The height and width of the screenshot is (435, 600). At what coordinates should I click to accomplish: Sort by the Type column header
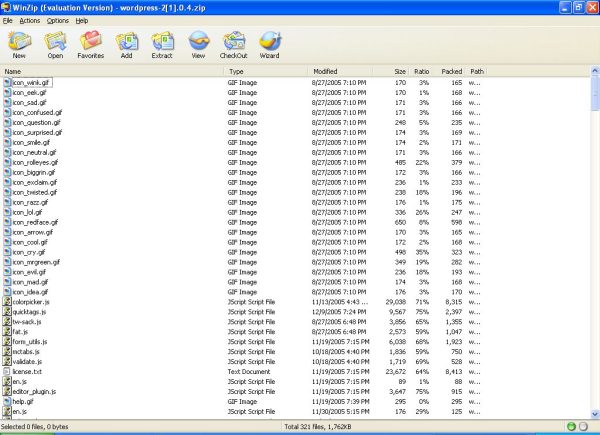pos(266,72)
